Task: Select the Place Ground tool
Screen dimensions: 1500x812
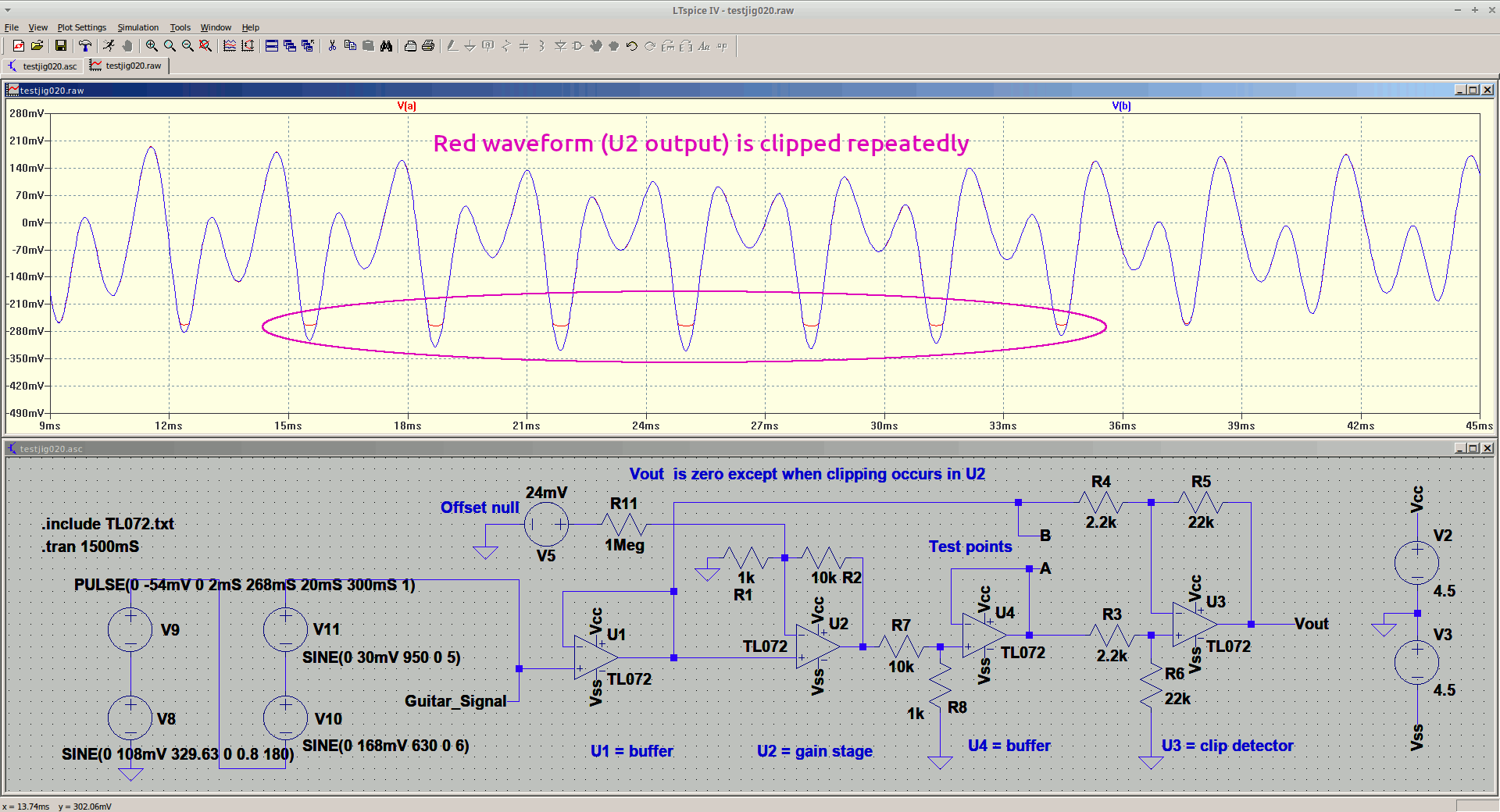Action: pos(470,46)
